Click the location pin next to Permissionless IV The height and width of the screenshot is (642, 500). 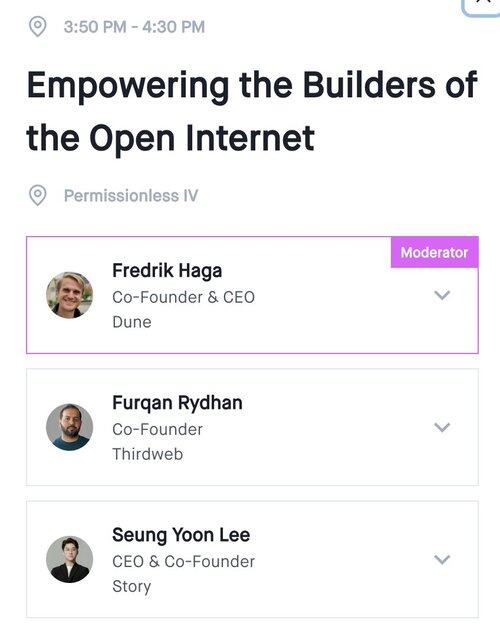38,195
